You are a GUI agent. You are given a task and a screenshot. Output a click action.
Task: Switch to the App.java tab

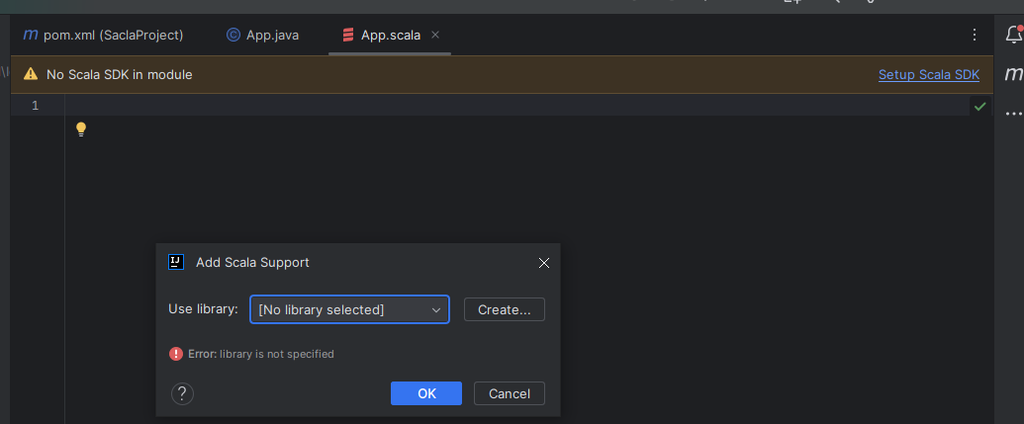pos(263,35)
